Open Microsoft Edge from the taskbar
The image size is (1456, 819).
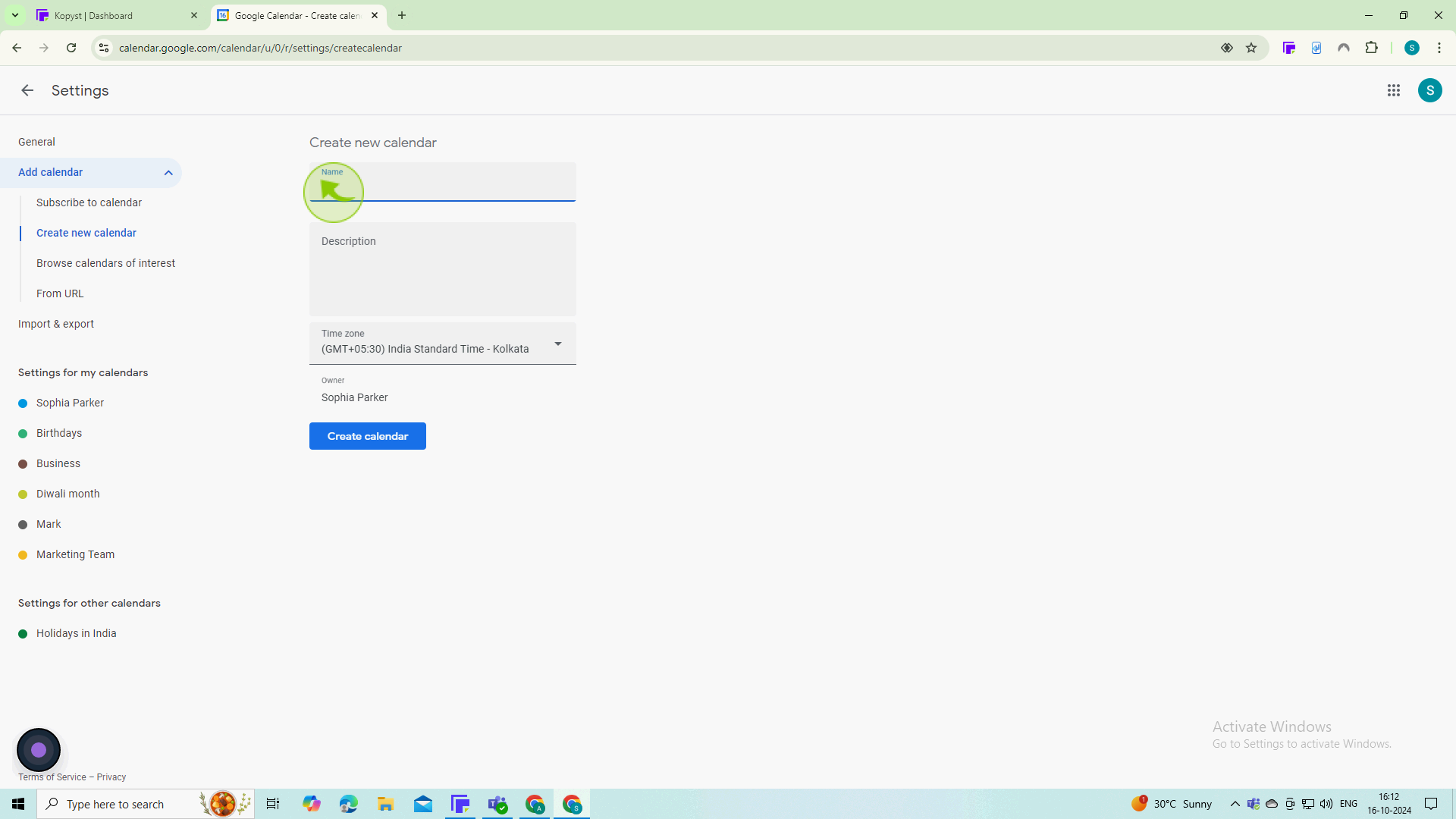click(349, 804)
